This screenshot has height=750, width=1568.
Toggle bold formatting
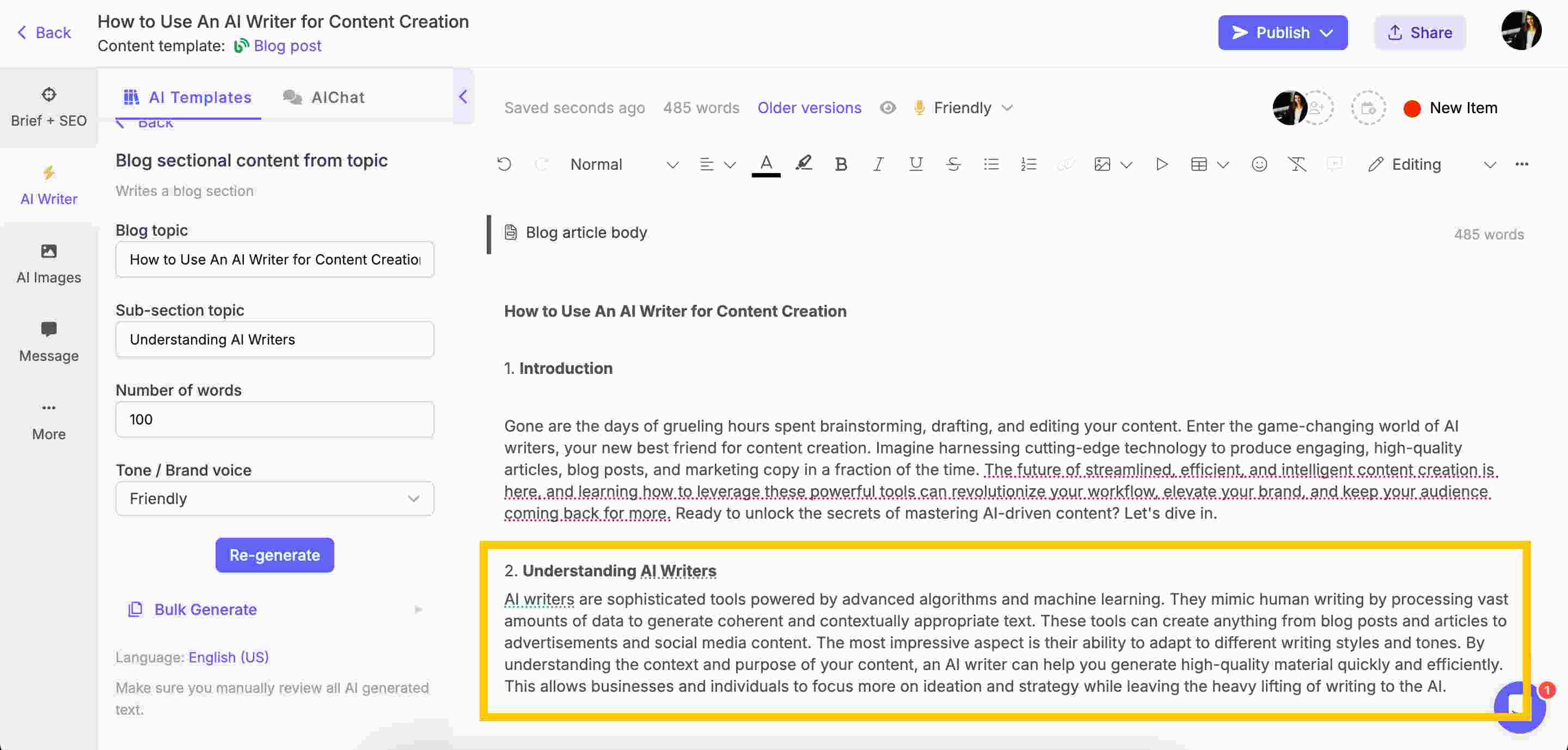coord(841,164)
